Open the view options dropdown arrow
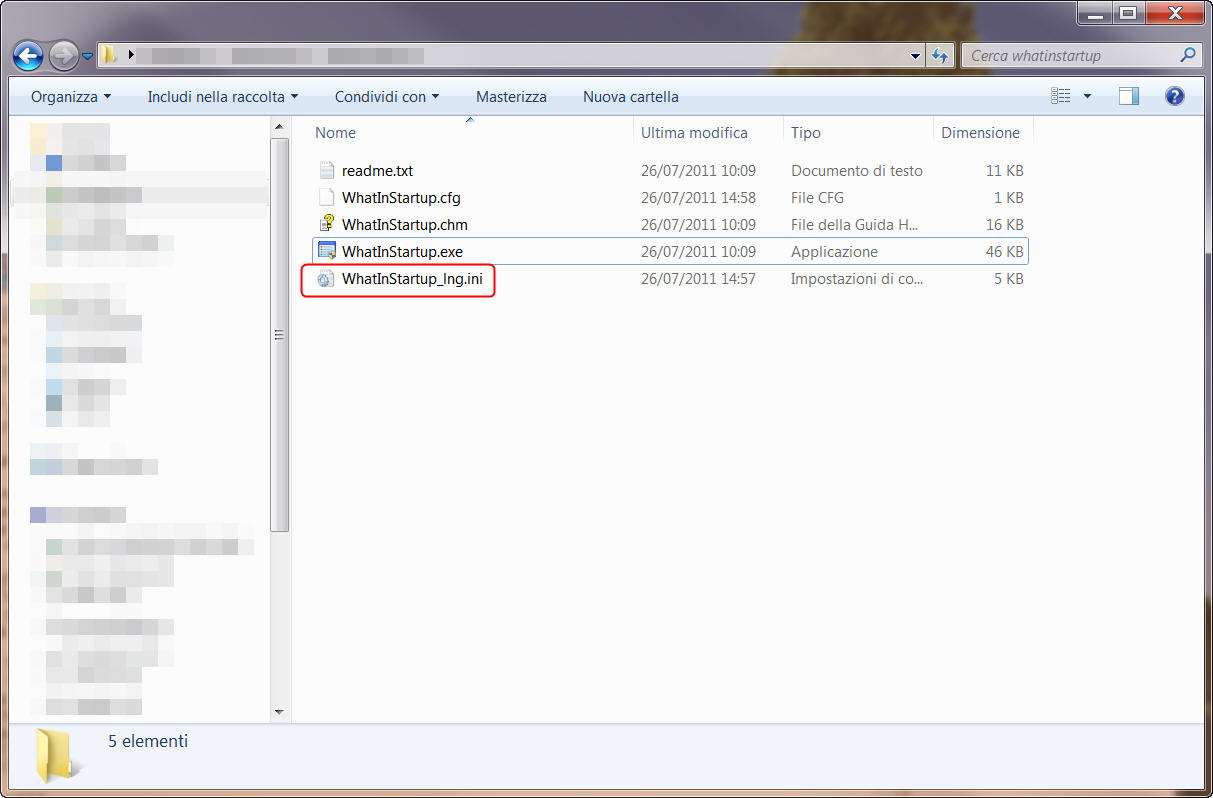This screenshot has width=1213, height=798. (1088, 97)
